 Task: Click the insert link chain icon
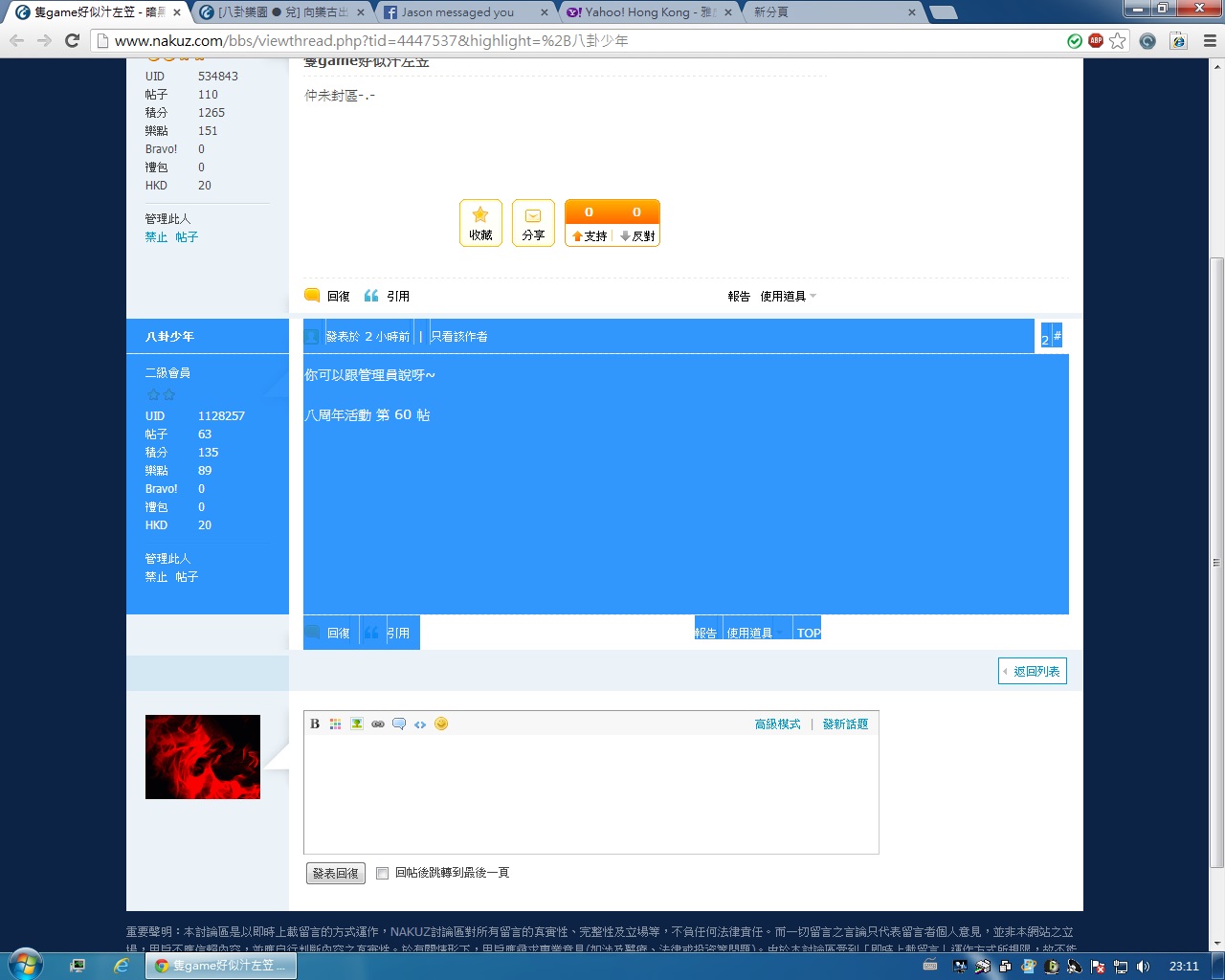click(x=378, y=724)
